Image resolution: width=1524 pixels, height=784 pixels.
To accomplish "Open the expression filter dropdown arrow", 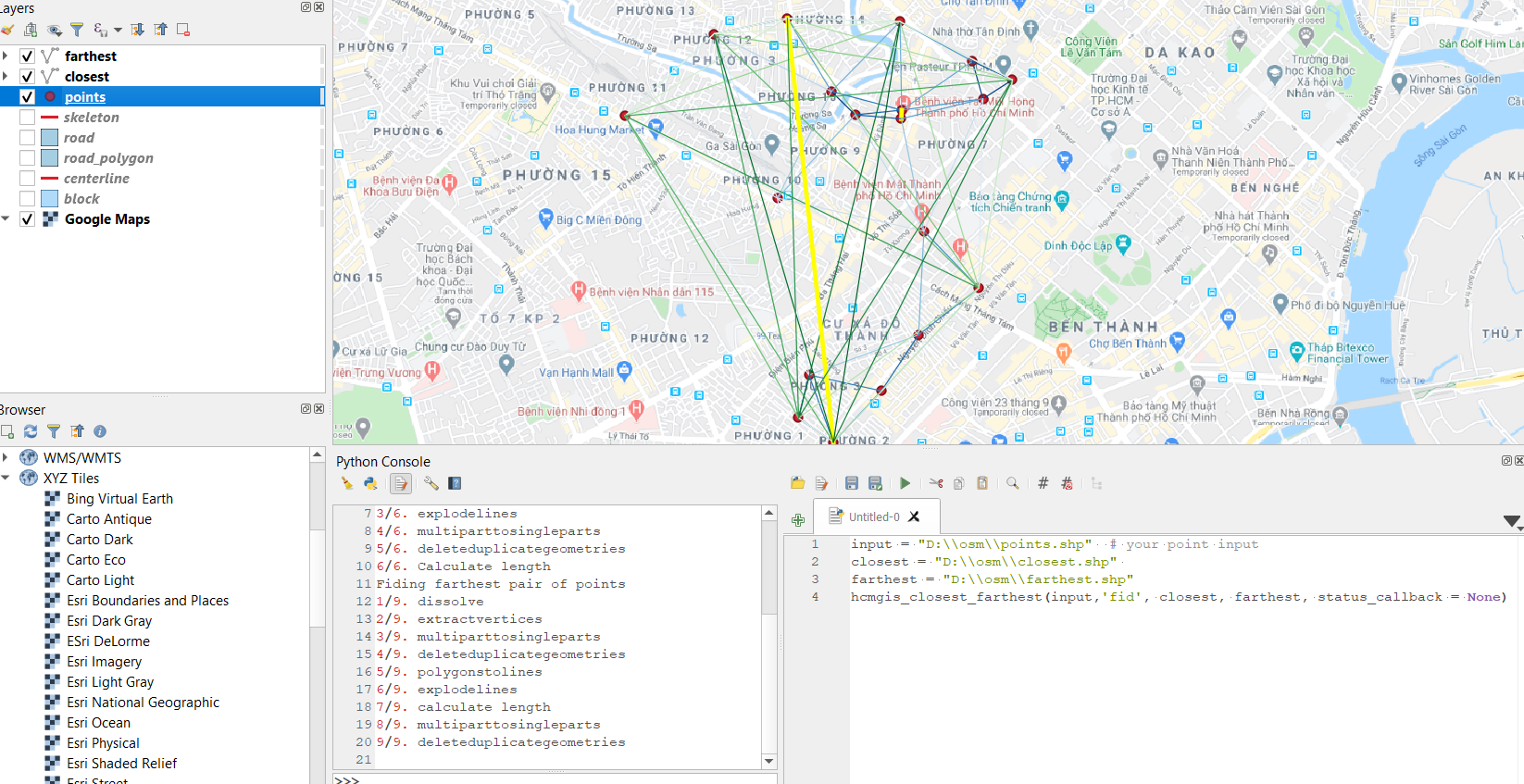I will (118, 31).
